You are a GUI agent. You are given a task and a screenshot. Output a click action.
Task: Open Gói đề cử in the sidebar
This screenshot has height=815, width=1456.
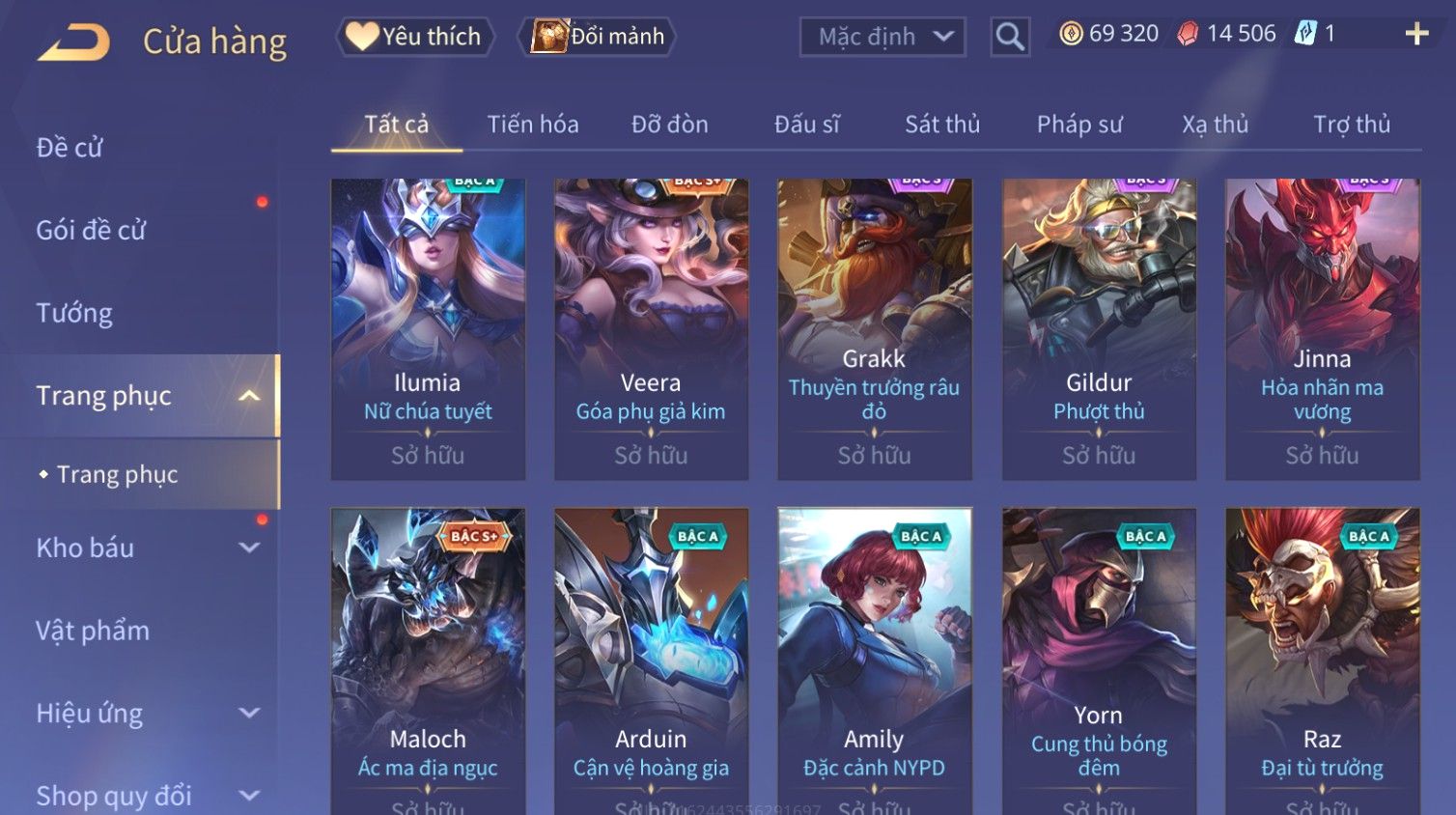[x=91, y=231]
